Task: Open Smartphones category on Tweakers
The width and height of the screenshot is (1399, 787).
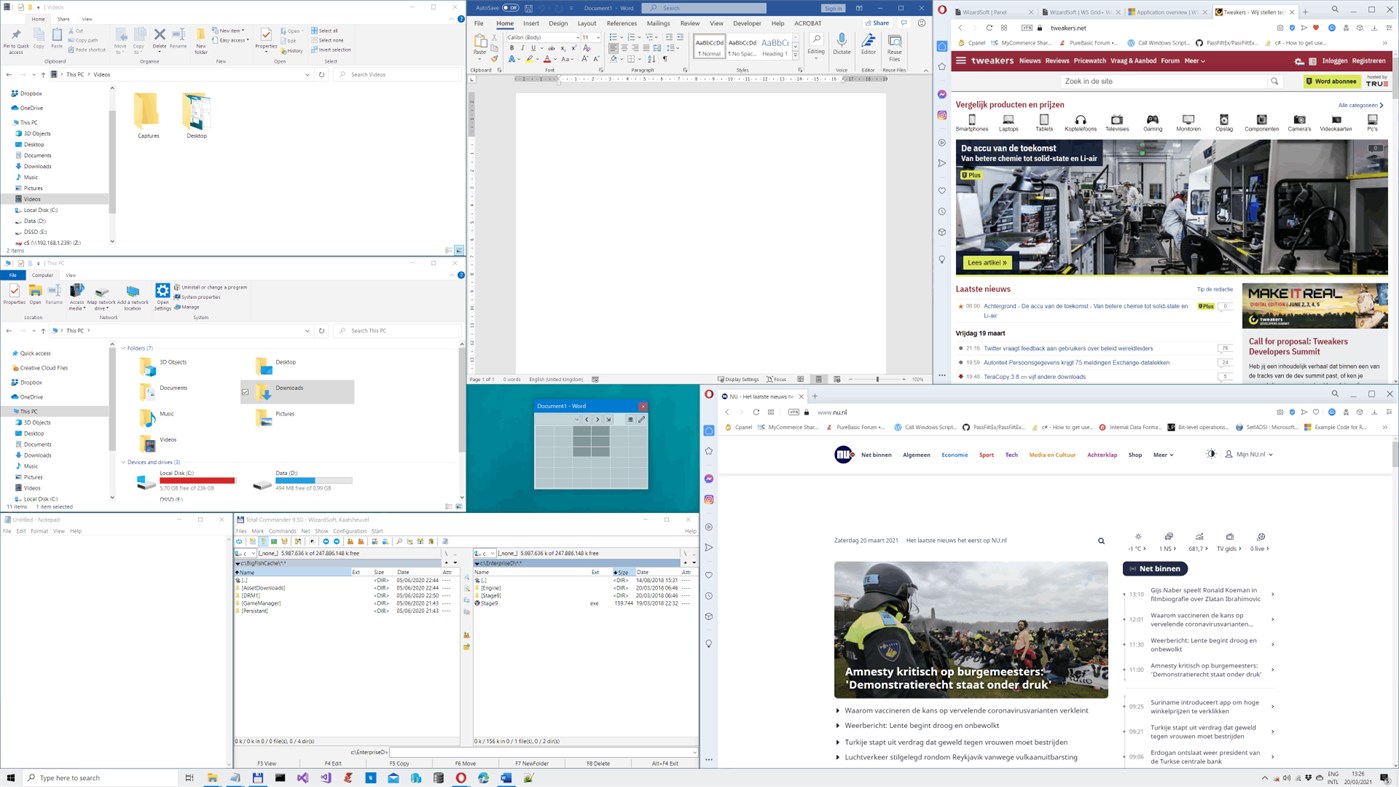Action: 972,123
